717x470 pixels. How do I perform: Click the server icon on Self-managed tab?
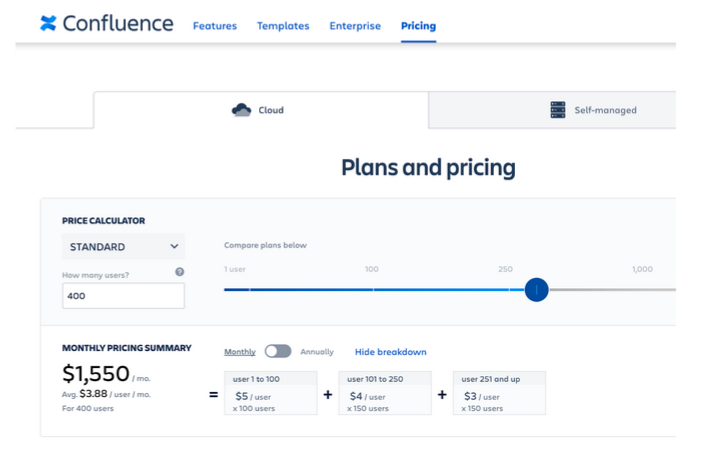coord(557,110)
